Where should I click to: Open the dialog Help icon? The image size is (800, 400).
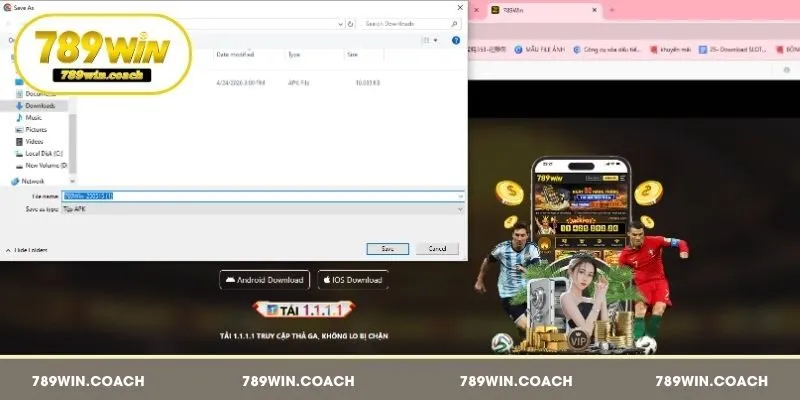(456, 40)
